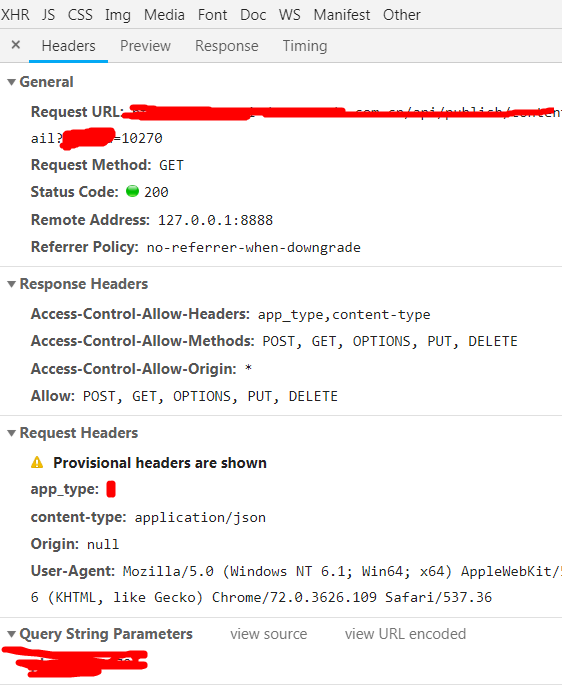Filter requests by JS type
The height and width of the screenshot is (697, 562).
pyautogui.click(x=48, y=15)
